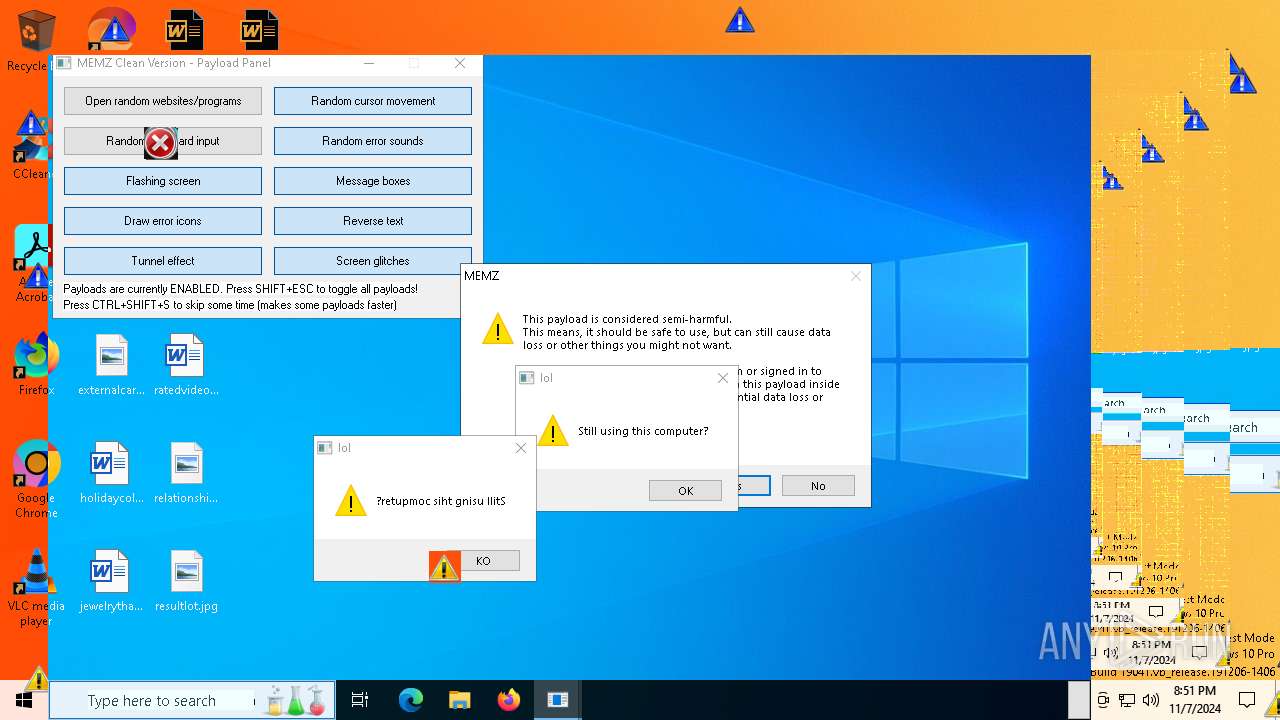Click KO button in reversed-text lol dialog
Screen dimensions: 1280x720
pyautogui.click(x=483, y=561)
